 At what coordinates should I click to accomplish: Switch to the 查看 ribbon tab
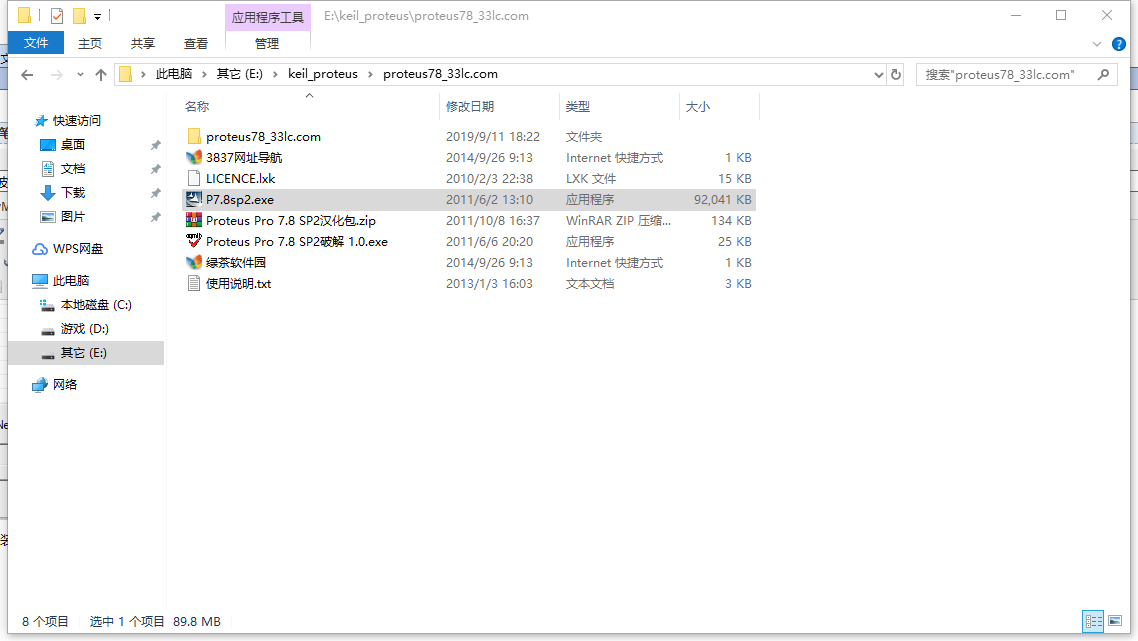coord(196,44)
